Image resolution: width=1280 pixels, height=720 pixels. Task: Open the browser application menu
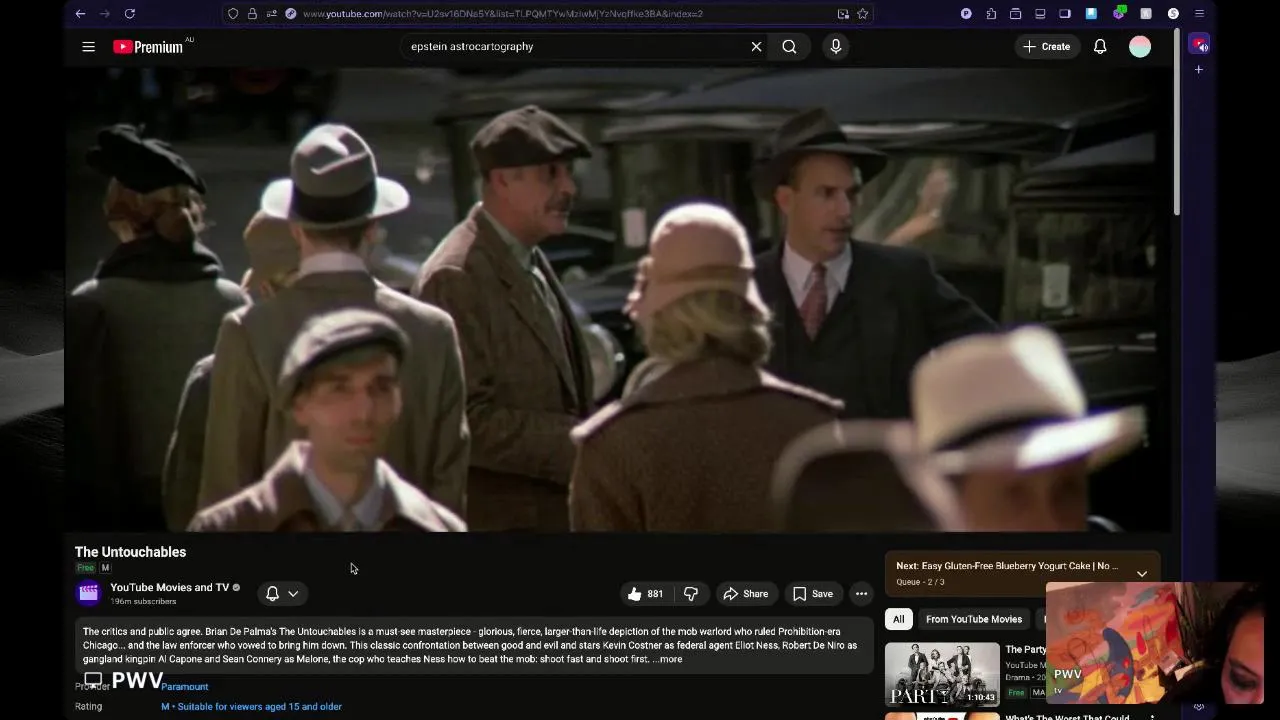pos(1199,13)
